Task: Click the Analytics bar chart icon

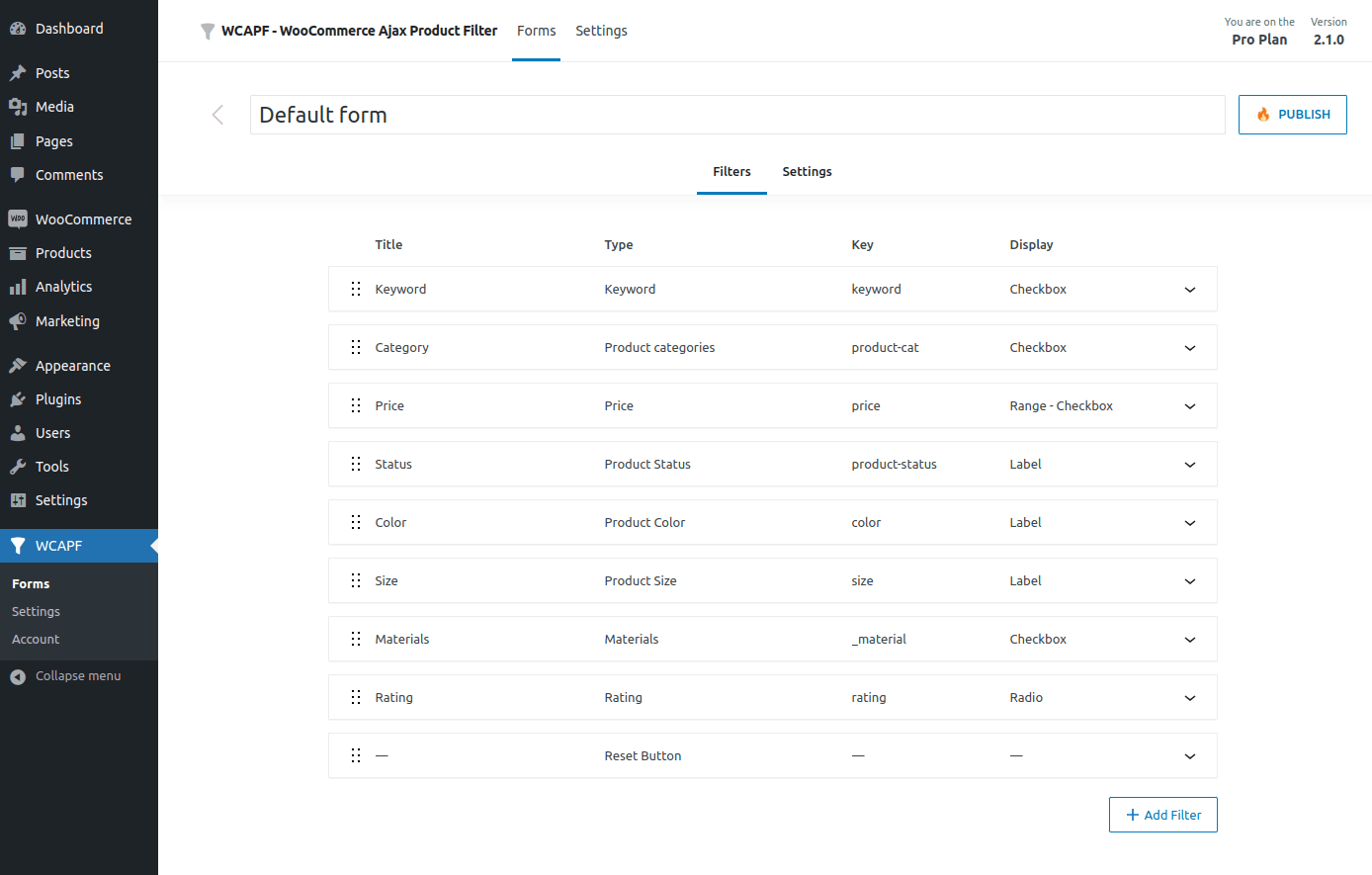Action: tap(18, 287)
